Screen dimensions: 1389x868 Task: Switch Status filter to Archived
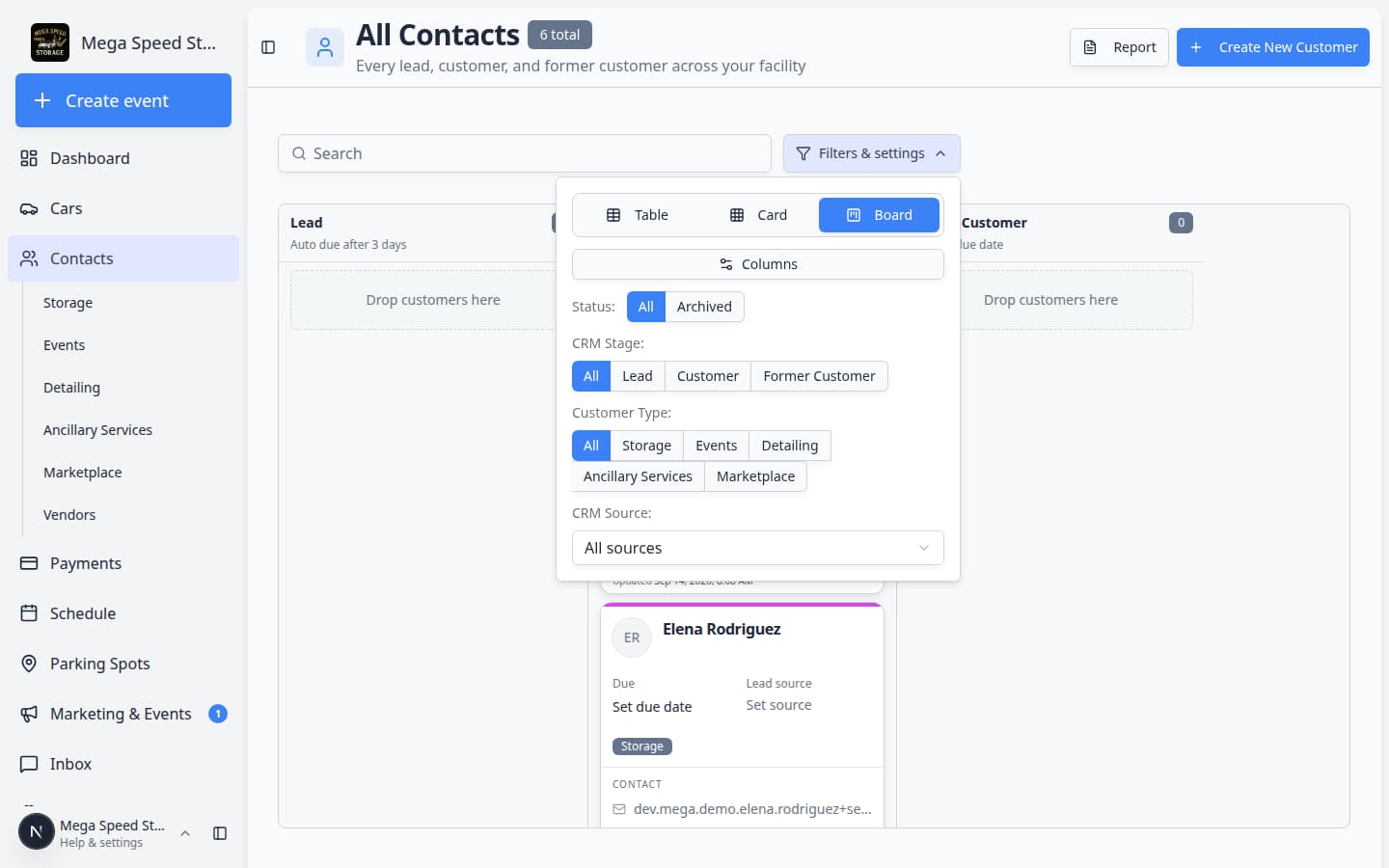point(704,307)
